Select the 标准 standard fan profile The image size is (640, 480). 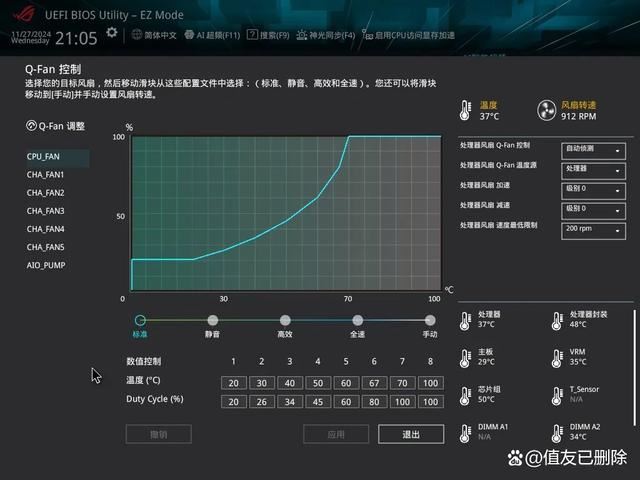pyautogui.click(x=140, y=320)
